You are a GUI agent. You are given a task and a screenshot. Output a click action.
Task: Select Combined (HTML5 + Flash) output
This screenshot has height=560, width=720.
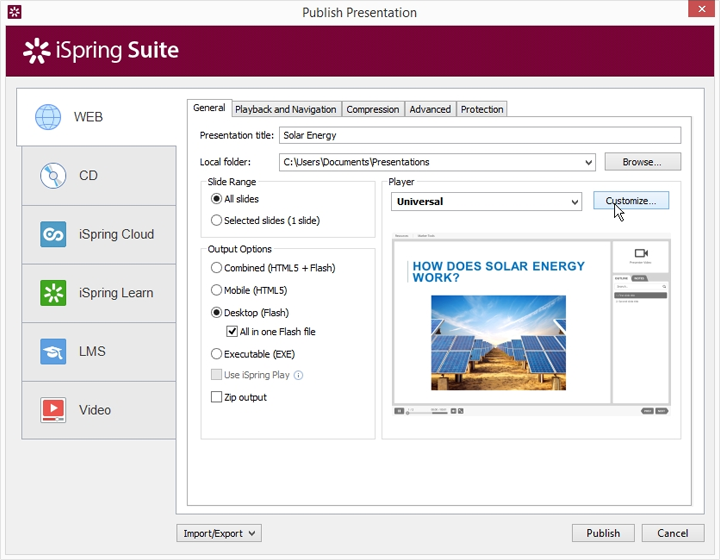[216, 268]
